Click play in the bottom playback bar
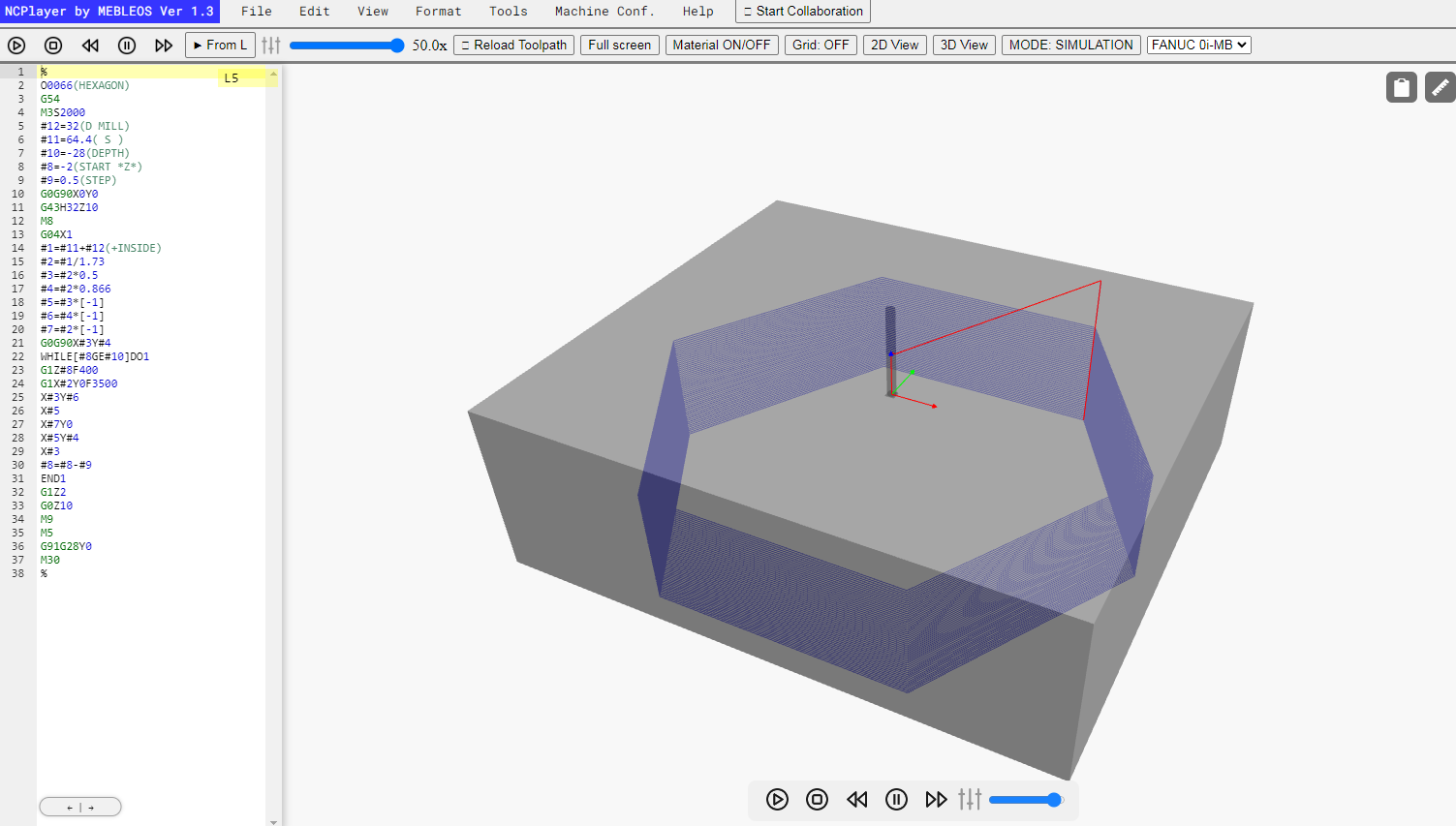Screen dimensions: 1456x826 [777, 799]
